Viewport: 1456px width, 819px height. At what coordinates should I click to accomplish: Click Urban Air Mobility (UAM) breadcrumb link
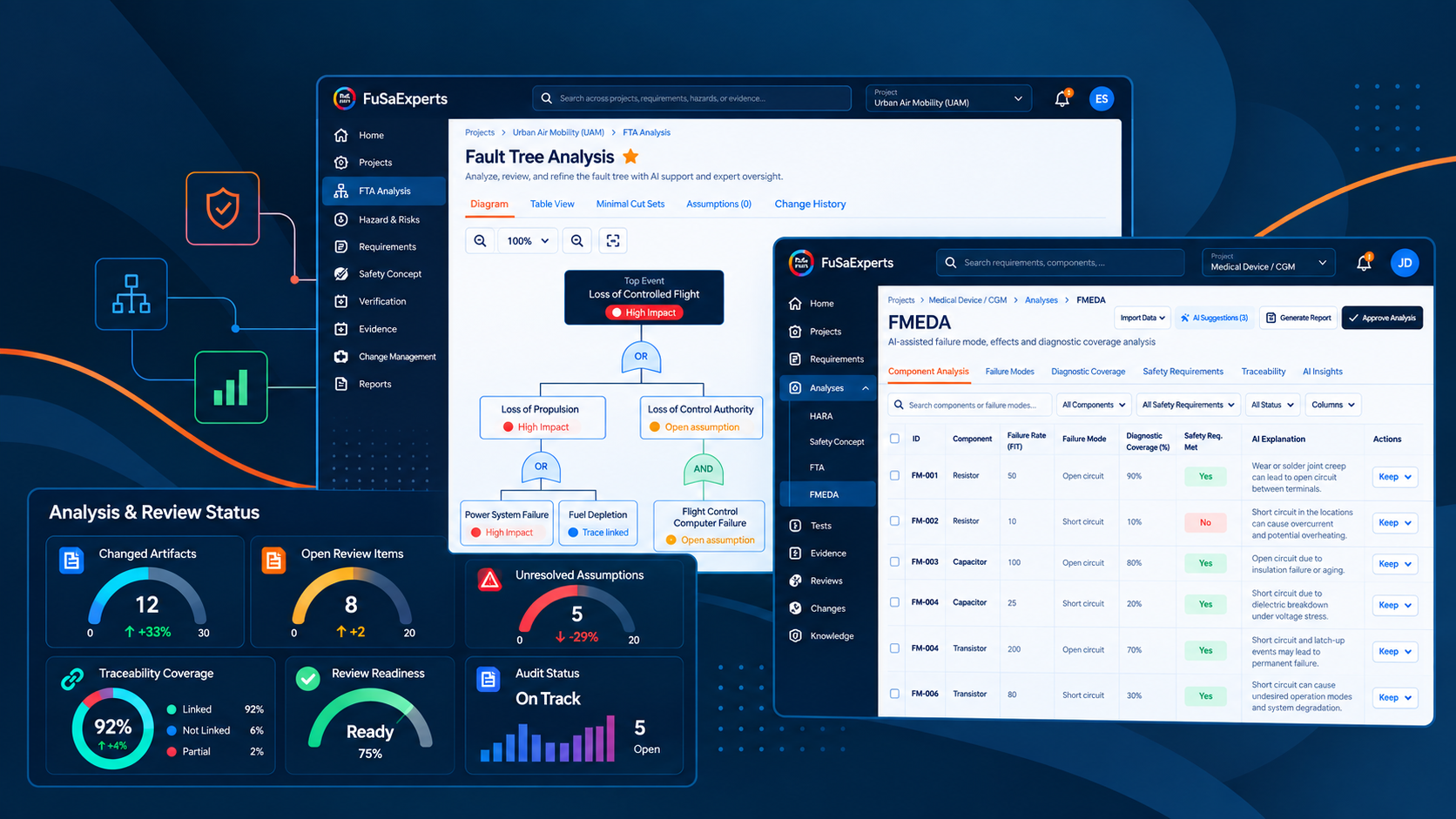[558, 132]
